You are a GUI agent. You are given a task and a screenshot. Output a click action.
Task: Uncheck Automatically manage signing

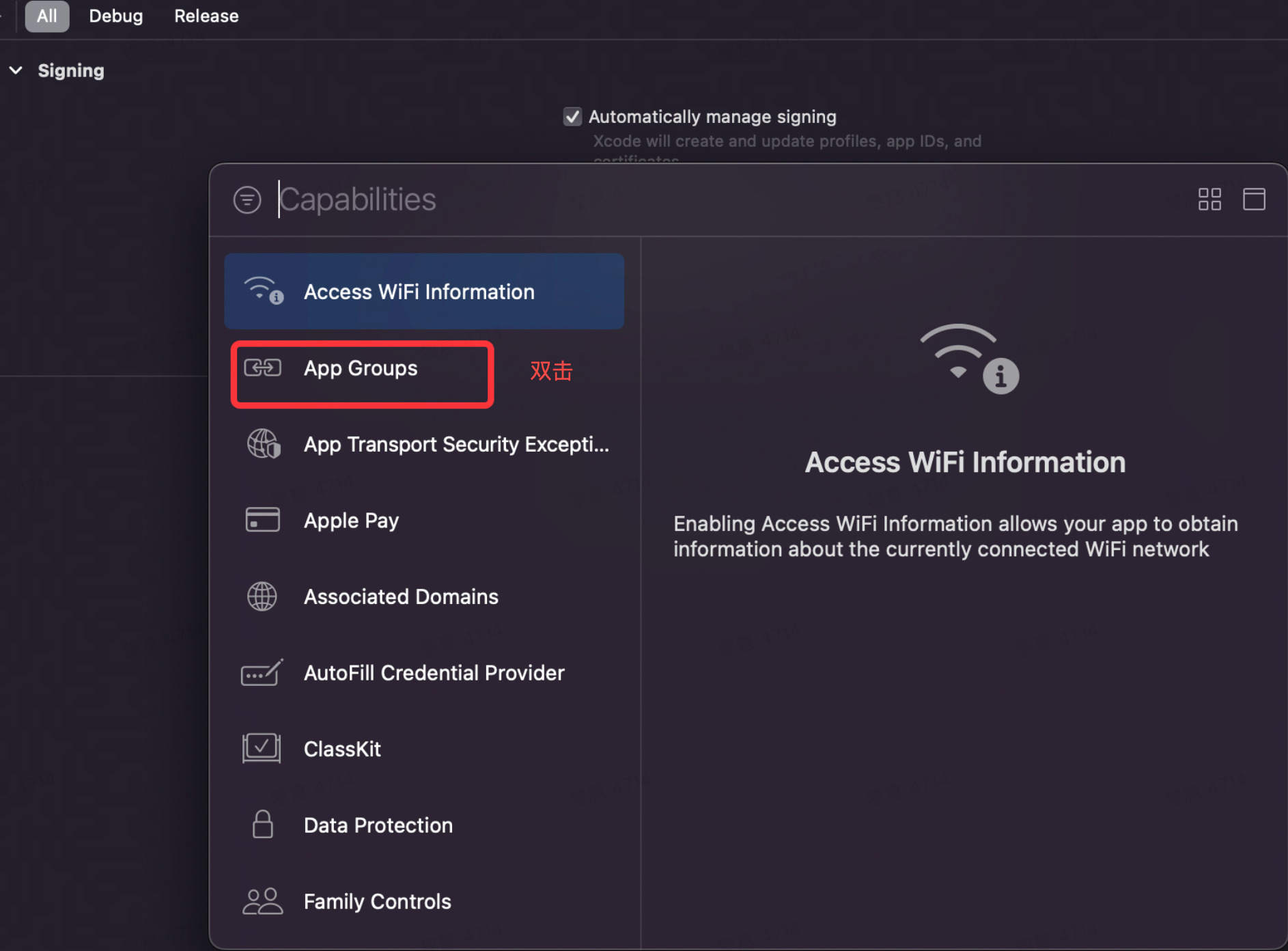(572, 117)
